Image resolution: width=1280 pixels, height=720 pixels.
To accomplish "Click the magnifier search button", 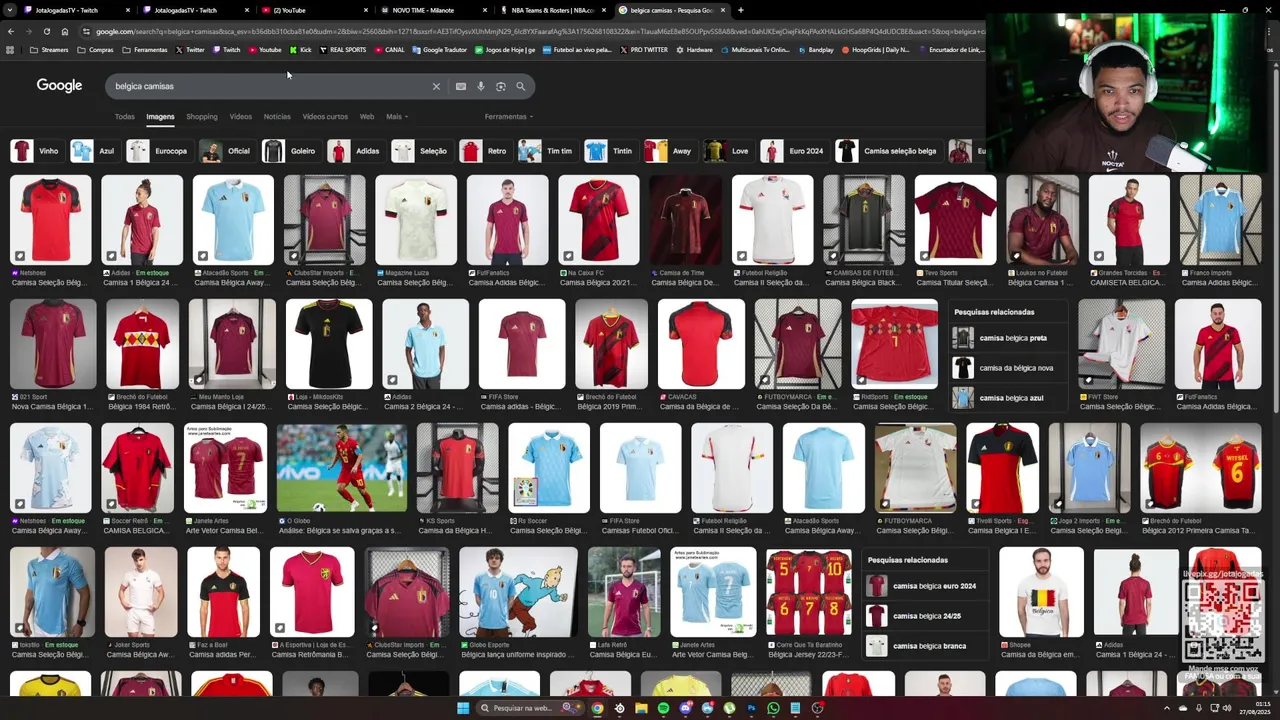I will (521, 86).
